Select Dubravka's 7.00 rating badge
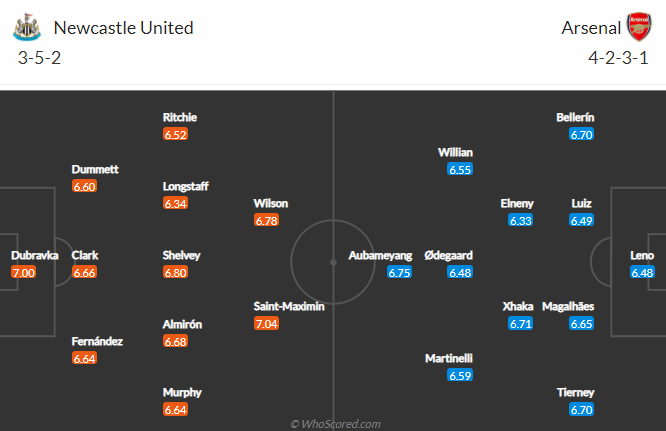The image size is (666, 431). point(24,272)
